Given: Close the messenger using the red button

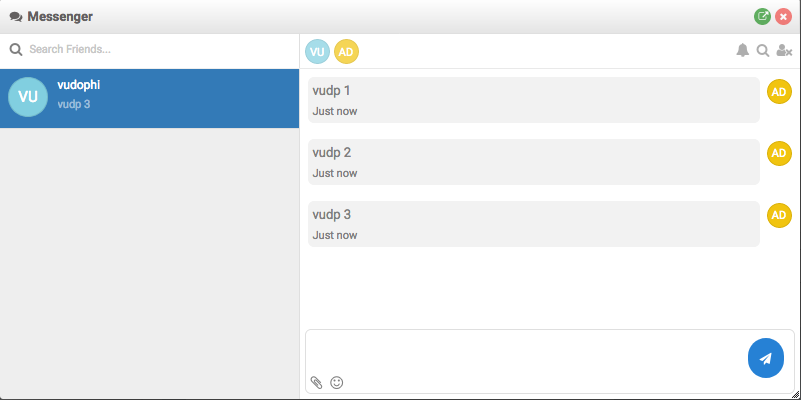Looking at the screenshot, I should pos(783,16).
